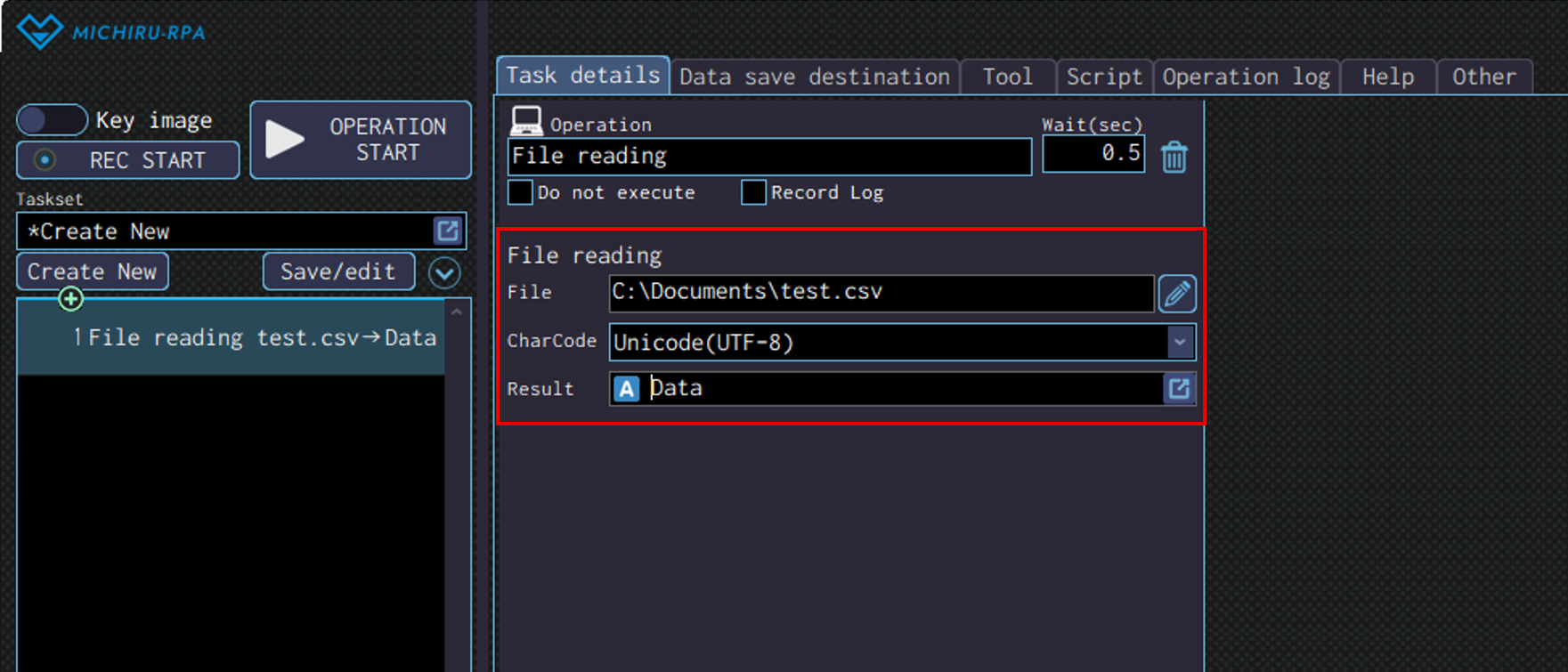Open the CharCode dropdown
This screenshot has width=1568, height=672.
[1179, 342]
